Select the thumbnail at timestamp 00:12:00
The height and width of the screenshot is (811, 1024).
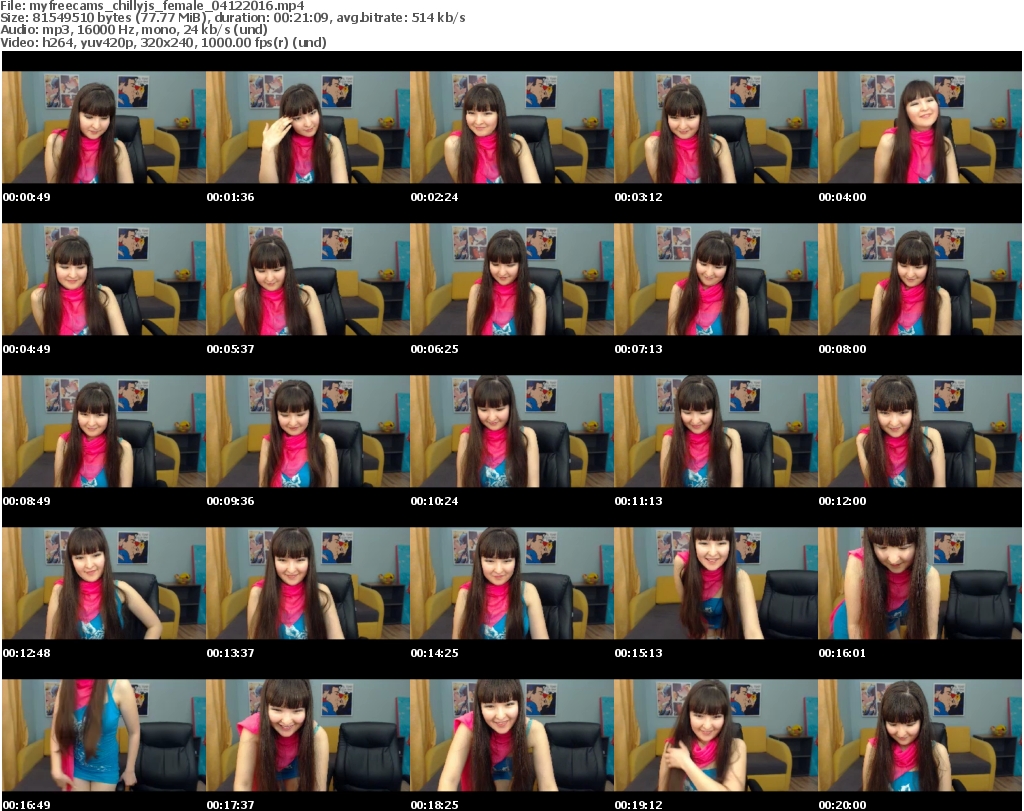point(920,432)
